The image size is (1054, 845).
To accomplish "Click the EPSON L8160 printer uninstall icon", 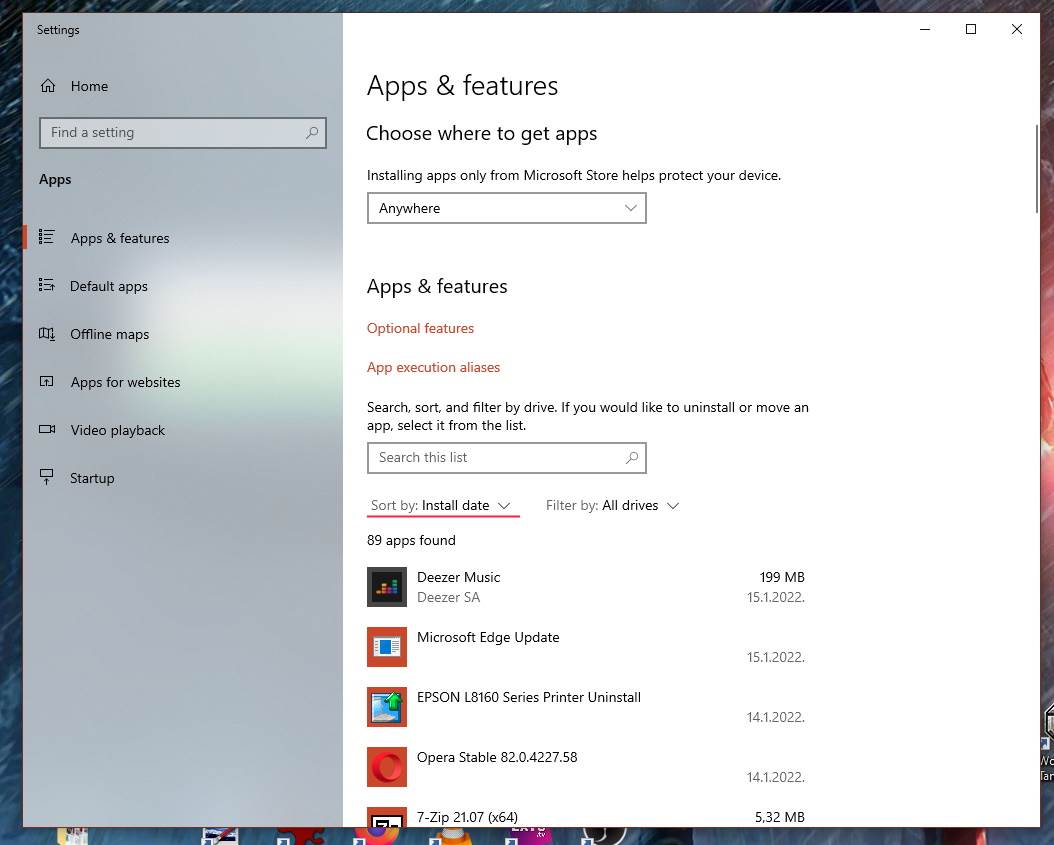I will [386, 707].
